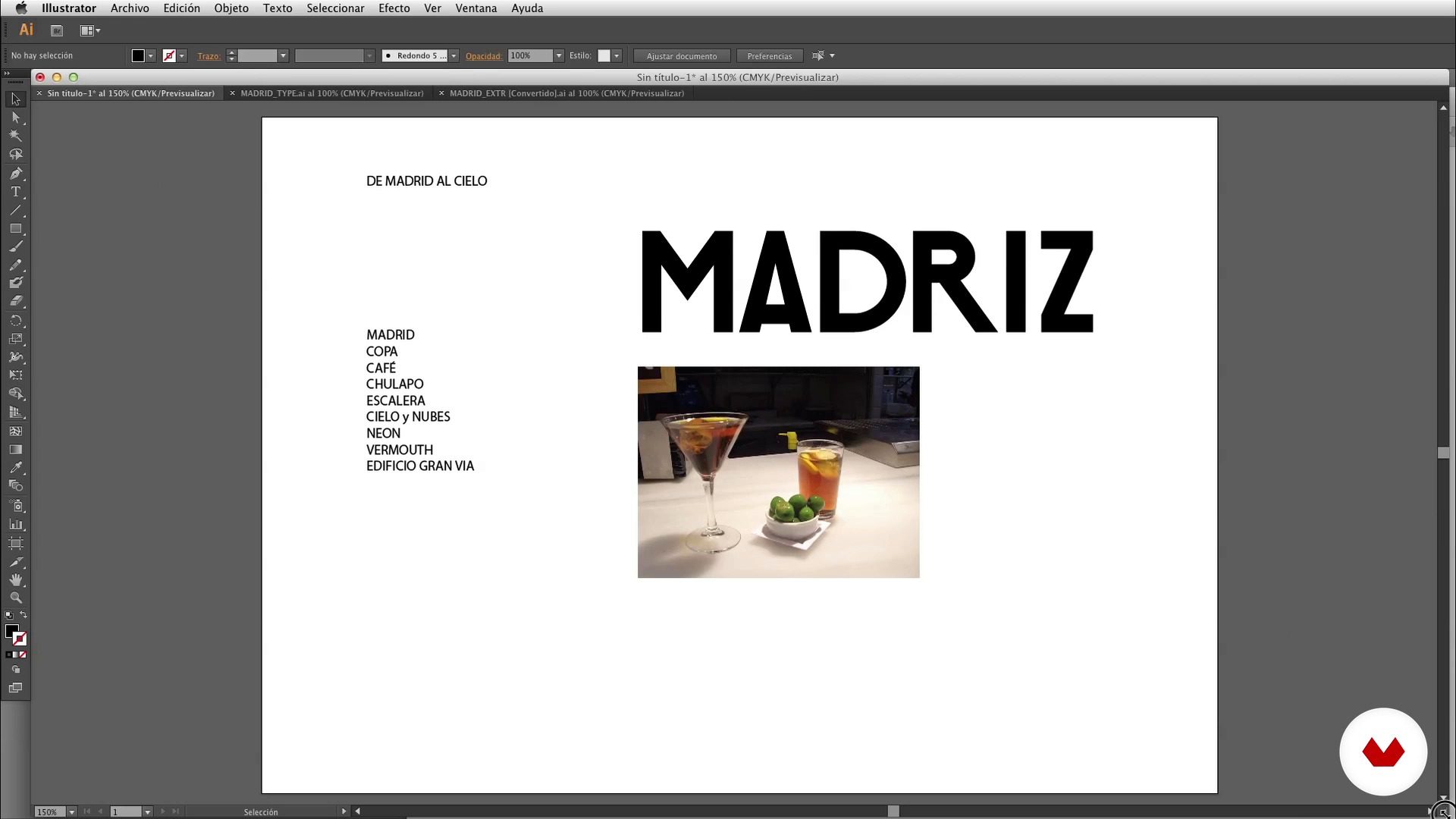Screen dimensions: 1456x819
Task: Select the Pencil tool
Action: coord(16,265)
